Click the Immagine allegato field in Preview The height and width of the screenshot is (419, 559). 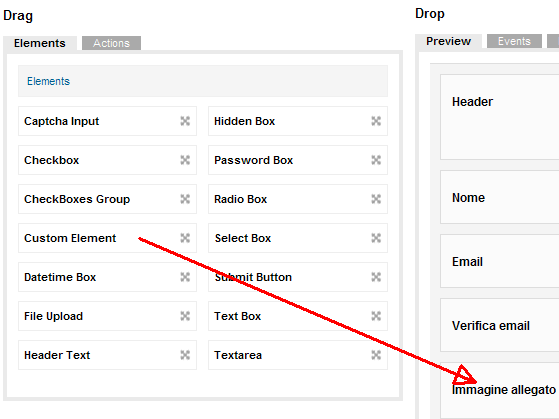coord(500,391)
